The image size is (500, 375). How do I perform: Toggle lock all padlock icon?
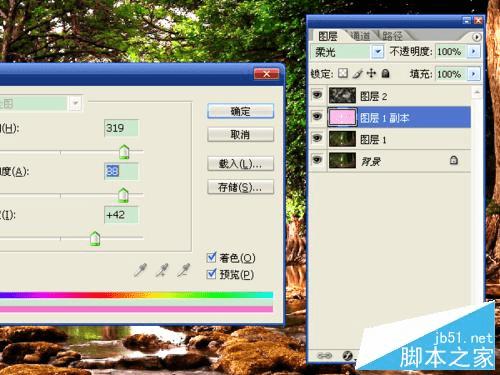click(x=386, y=73)
